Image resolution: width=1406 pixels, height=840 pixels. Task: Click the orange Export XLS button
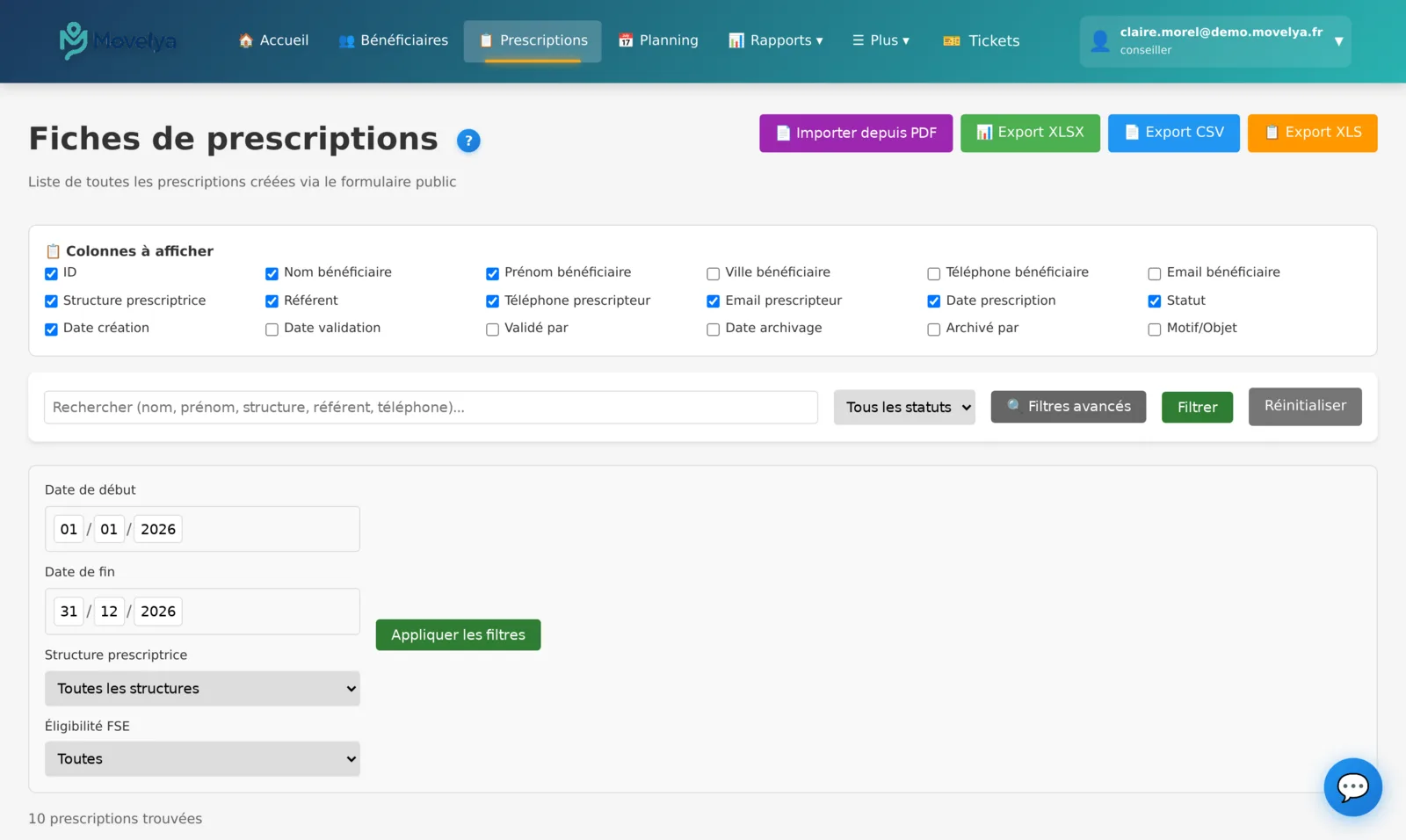pyautogui.click(x=1312, y=133)
